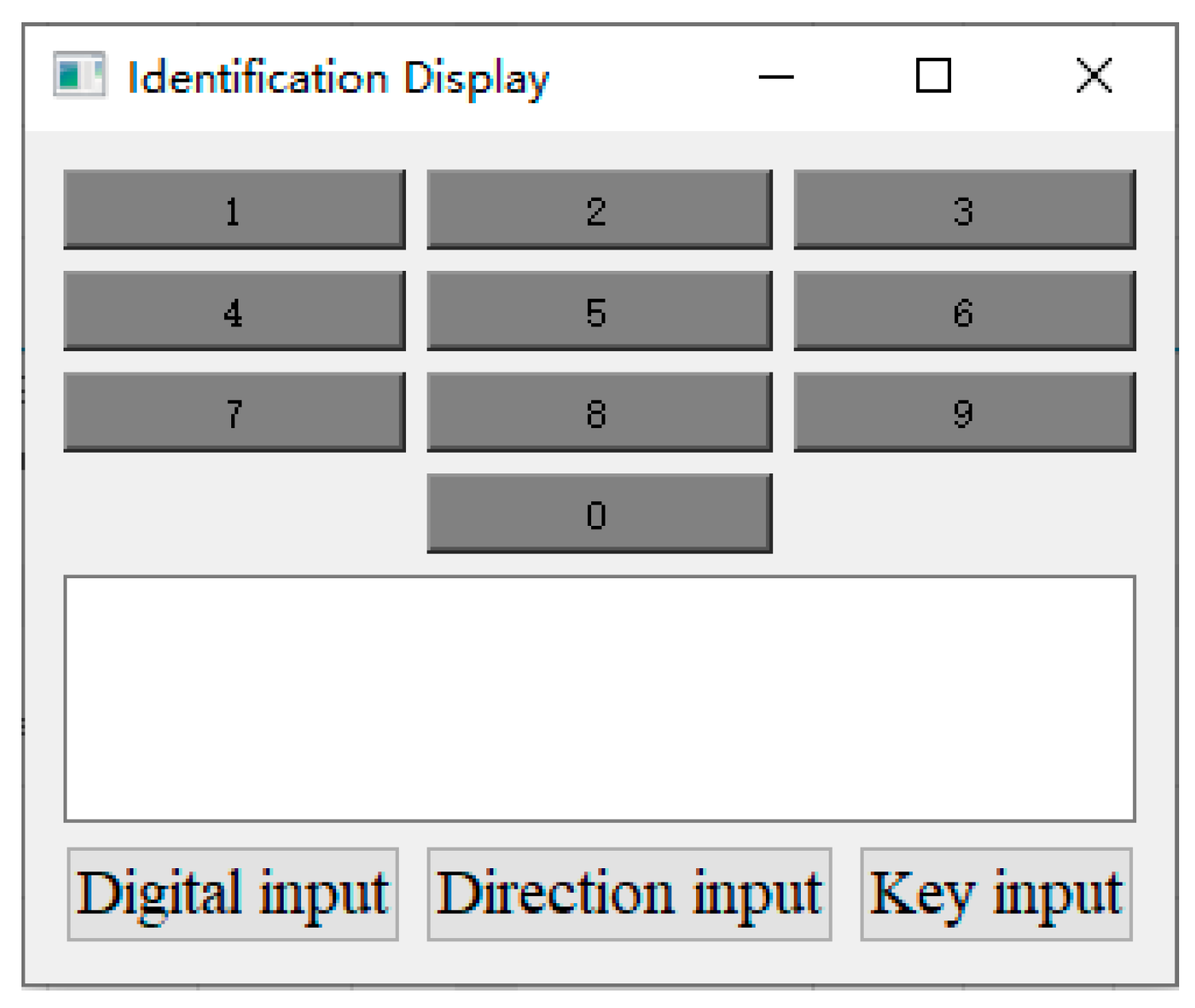The width and height of the screenshot is (1195, 1008).
Task: Choose the Key input button
Action: pos(996,894)
